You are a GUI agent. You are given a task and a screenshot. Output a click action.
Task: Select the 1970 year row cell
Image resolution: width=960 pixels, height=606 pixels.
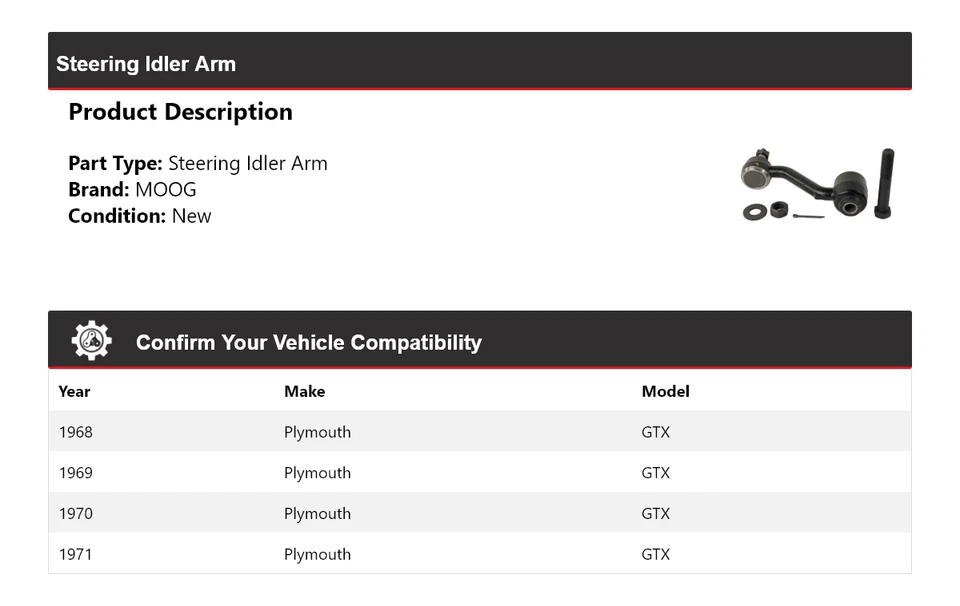[x=76, y=514]
